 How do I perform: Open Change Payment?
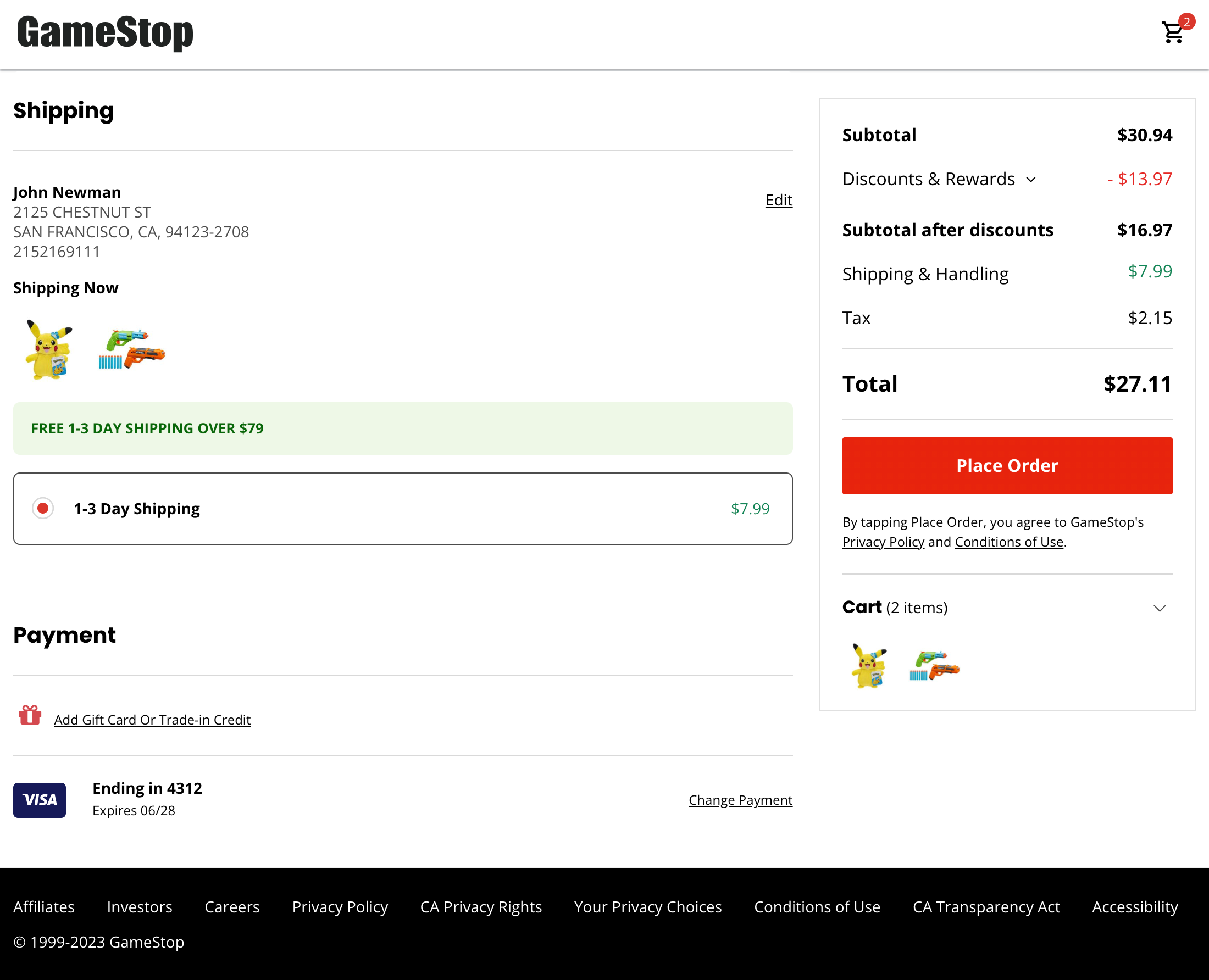(740, 799)
